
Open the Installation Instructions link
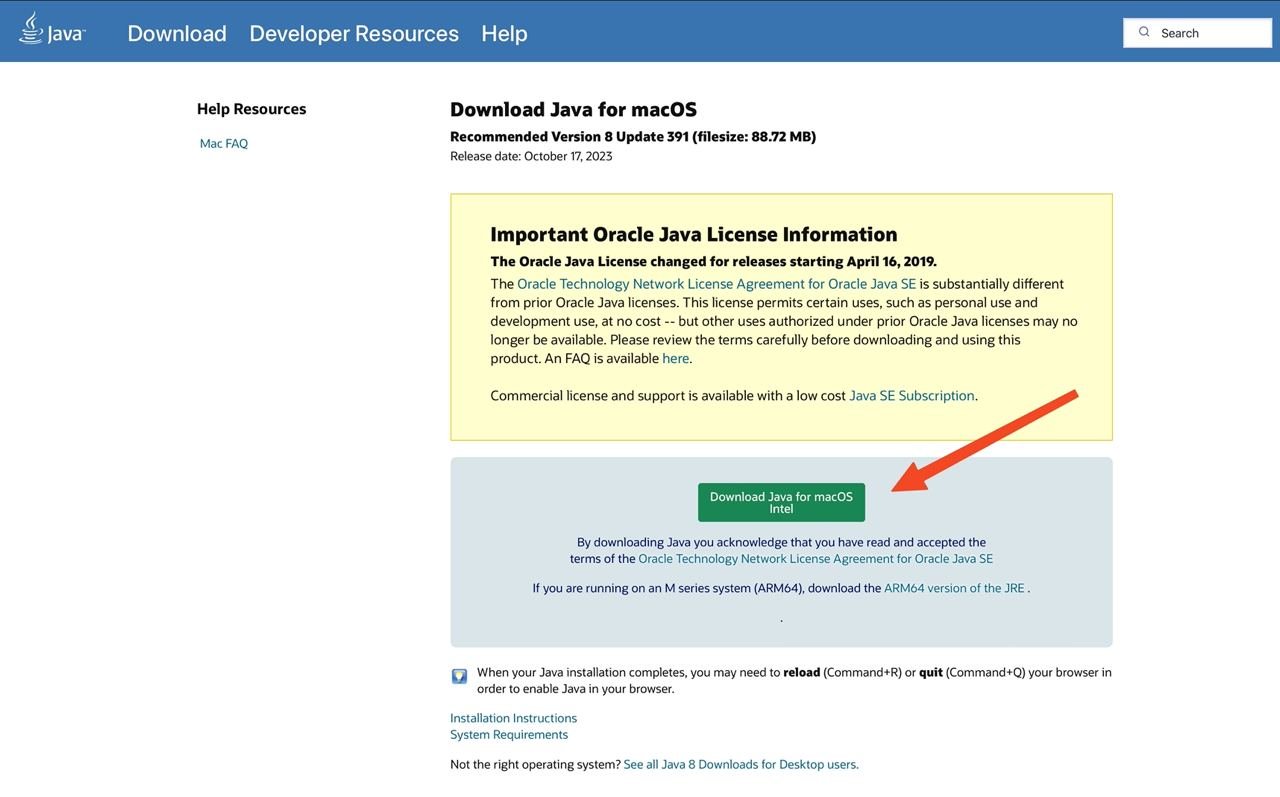(x=513, y=718)
